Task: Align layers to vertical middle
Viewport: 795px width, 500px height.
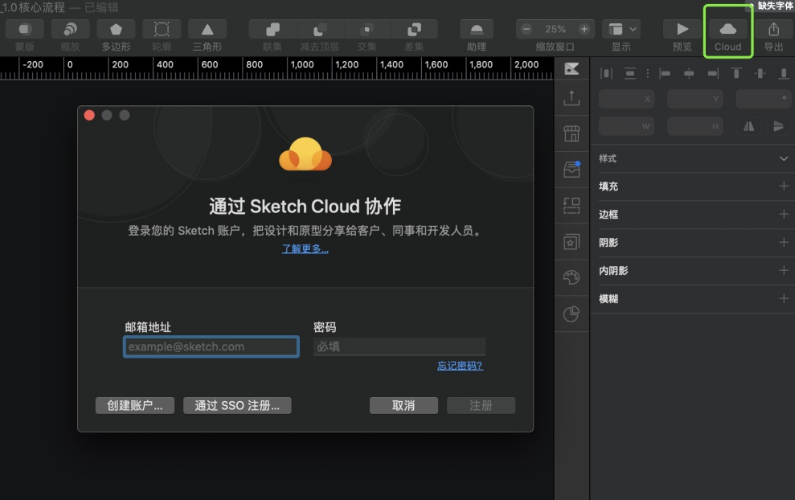Action: coord(760,74)
